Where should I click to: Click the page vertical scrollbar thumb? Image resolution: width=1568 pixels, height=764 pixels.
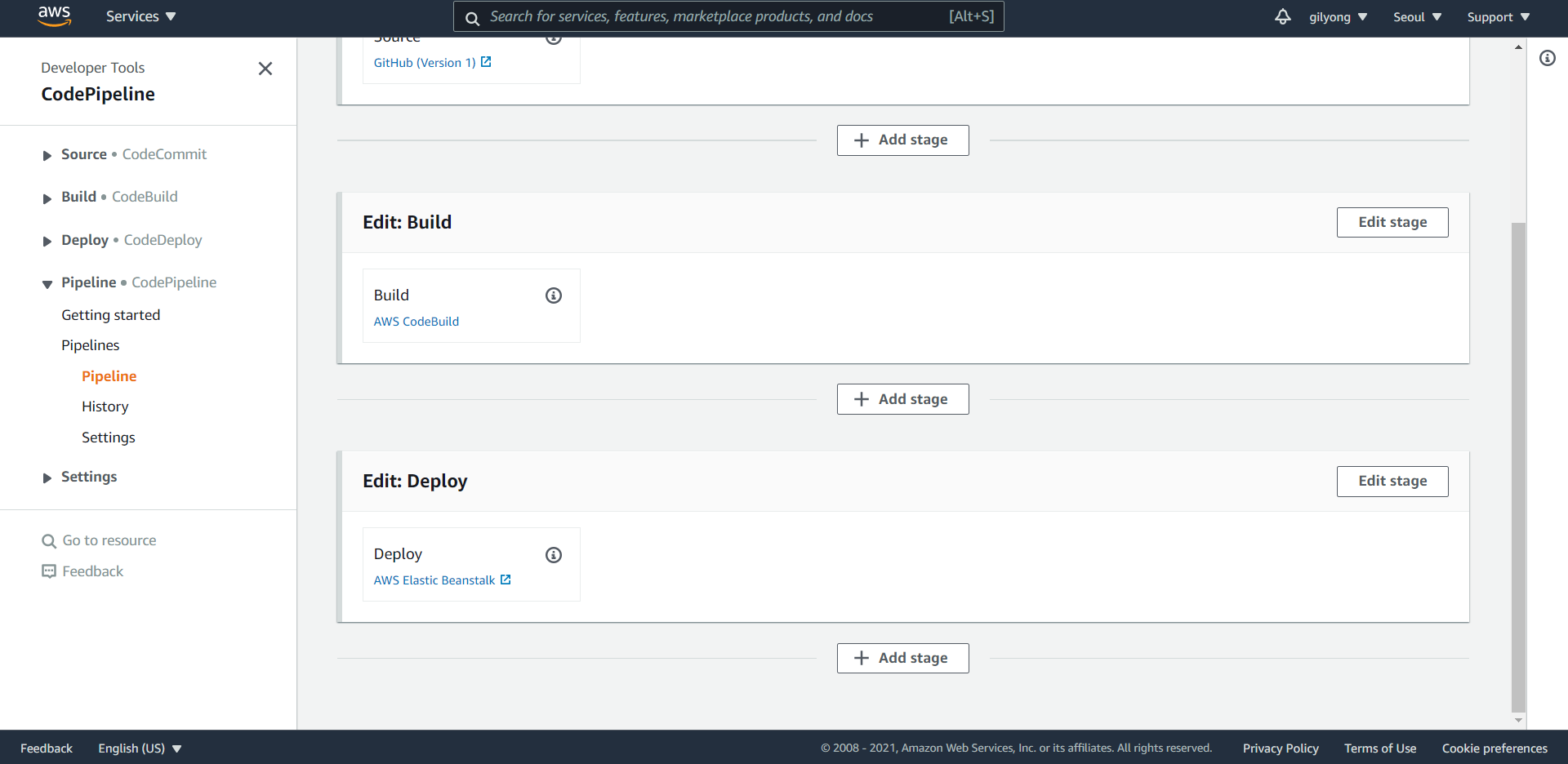point(1518,467)
